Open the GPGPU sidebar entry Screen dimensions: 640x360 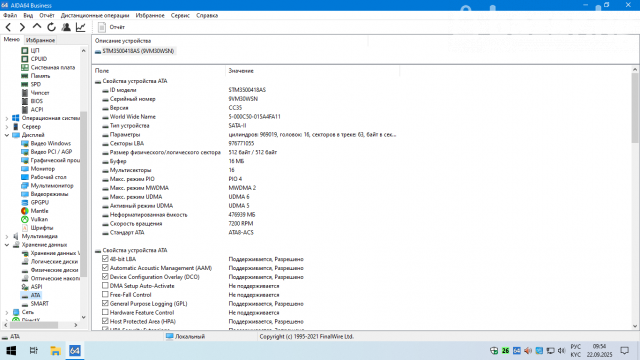point(39,202)
